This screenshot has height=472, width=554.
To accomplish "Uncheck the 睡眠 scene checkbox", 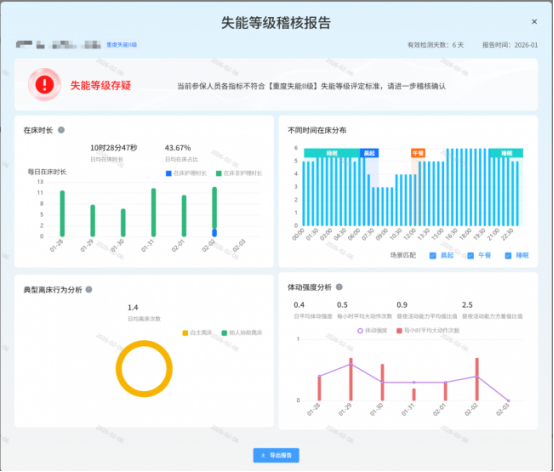I will (x=508, y=255).
